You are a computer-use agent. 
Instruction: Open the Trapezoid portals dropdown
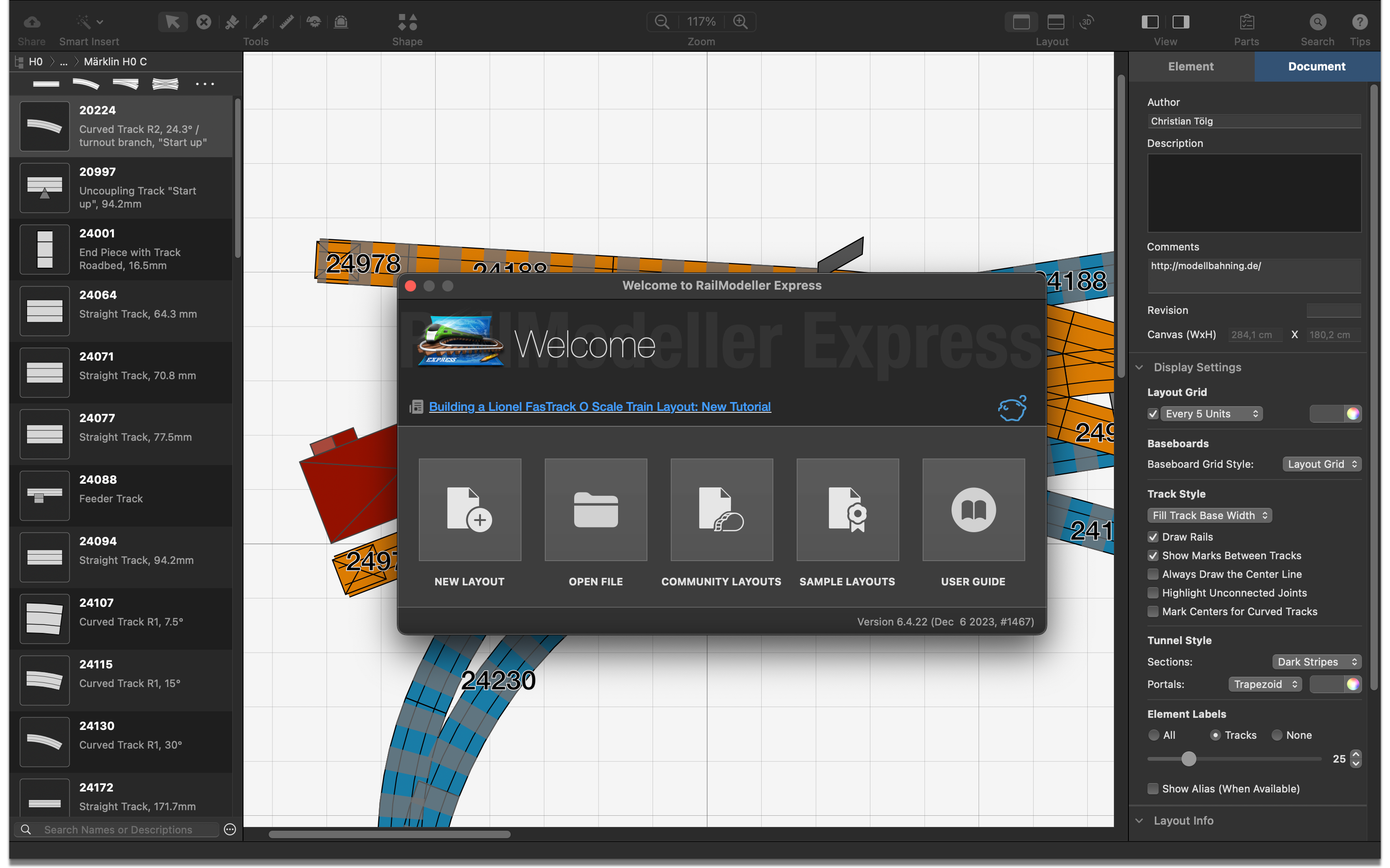click(1265, 684)
